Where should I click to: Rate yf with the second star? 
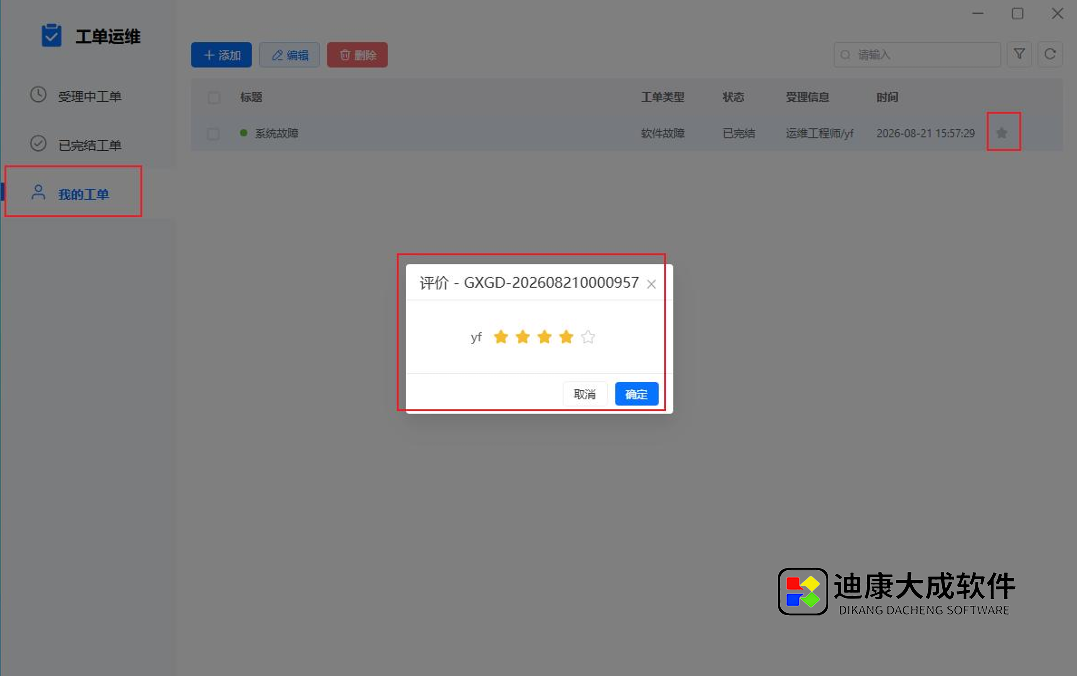(523, 337)
